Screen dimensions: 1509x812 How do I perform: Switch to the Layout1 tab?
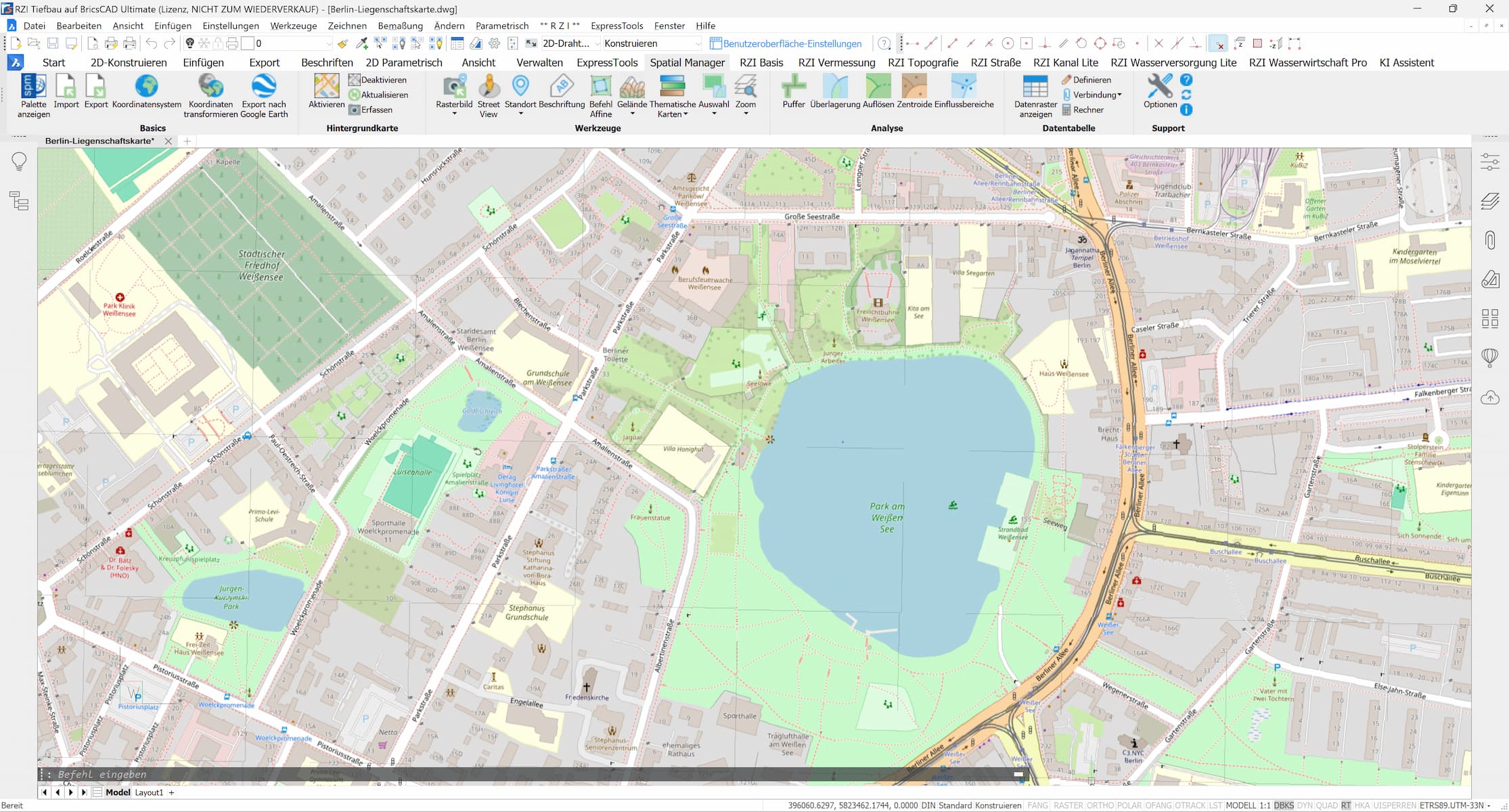[x=149, y=792]
